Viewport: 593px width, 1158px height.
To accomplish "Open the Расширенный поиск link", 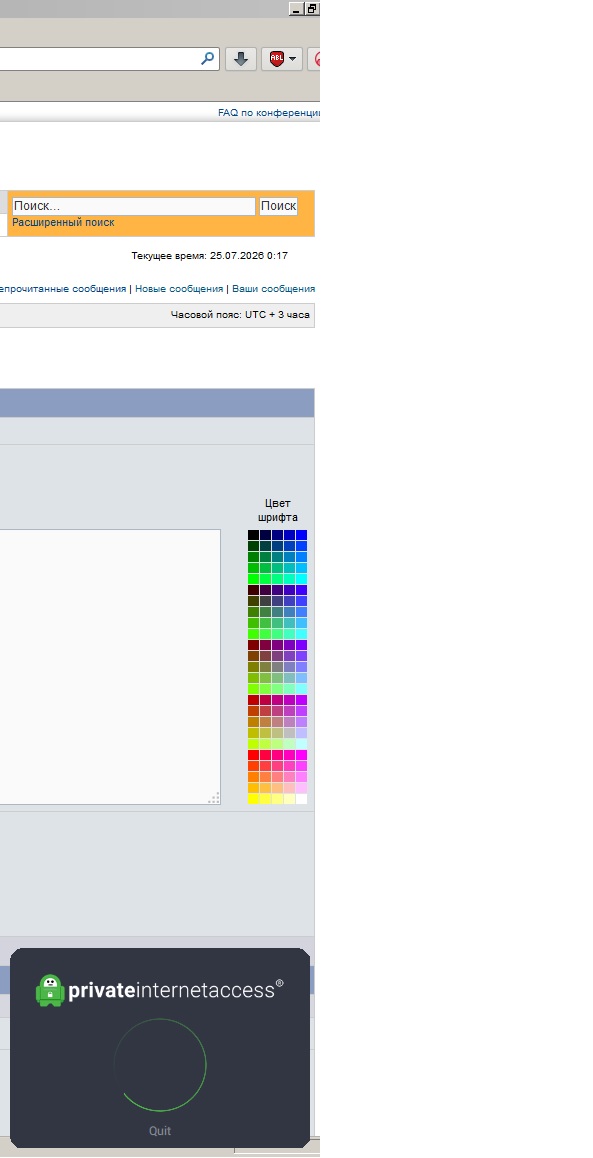I will [64, 222].
